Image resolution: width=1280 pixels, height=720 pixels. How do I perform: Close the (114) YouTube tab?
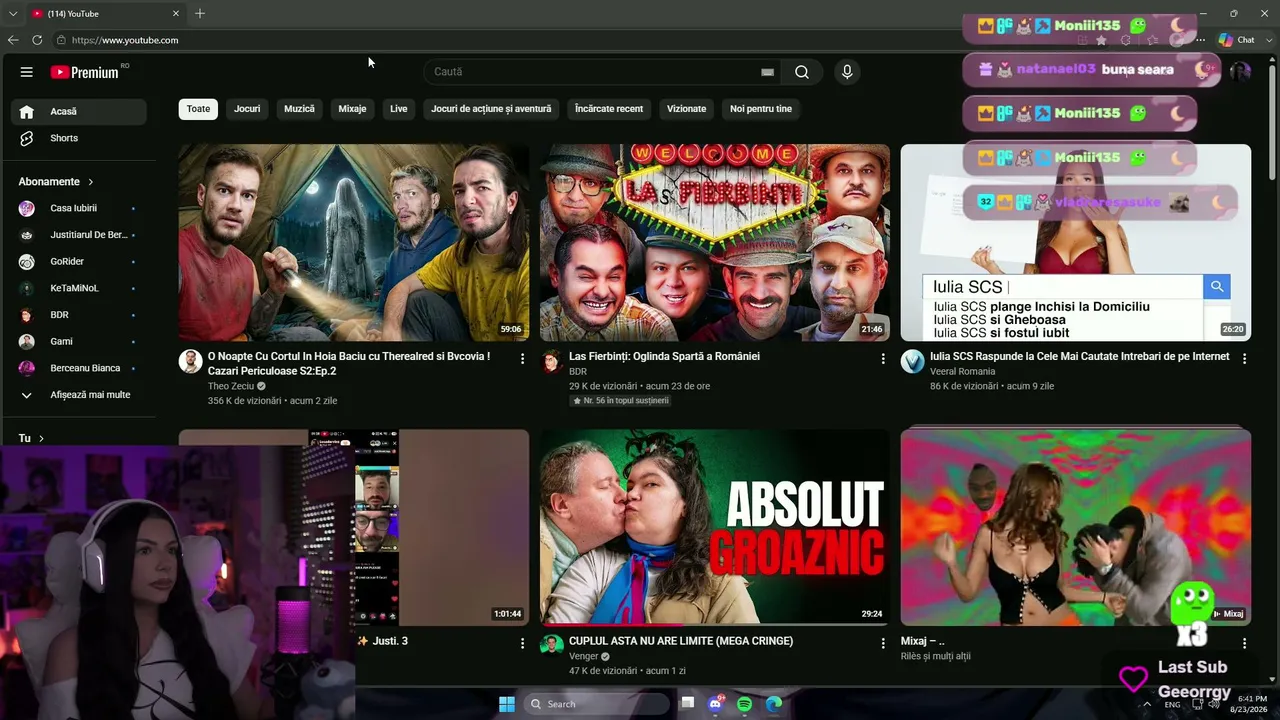(x=176, y=14)
